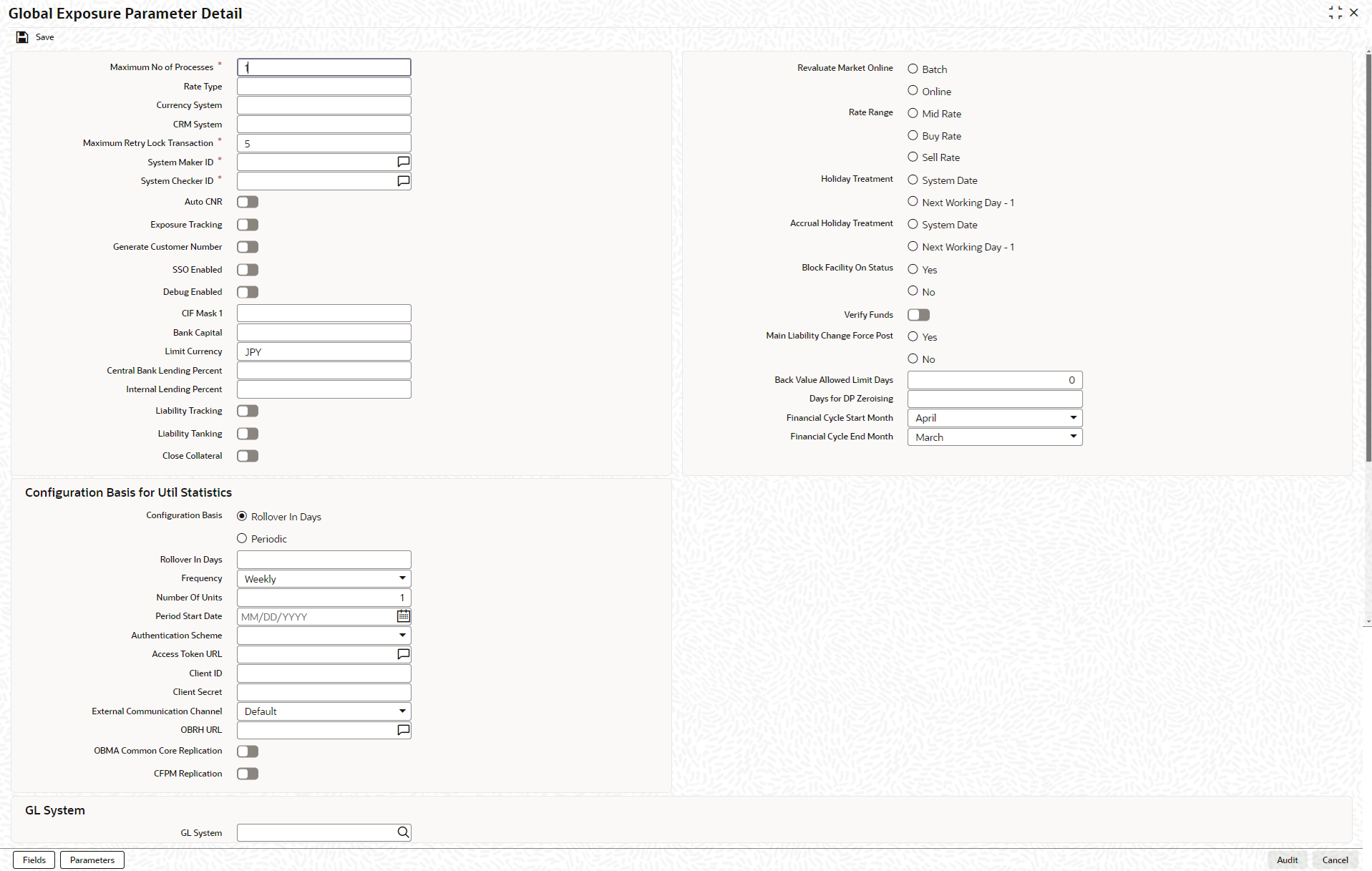Screen dimensions: 1372x871
Task: Click the Cancel button
Action: 1335,860
